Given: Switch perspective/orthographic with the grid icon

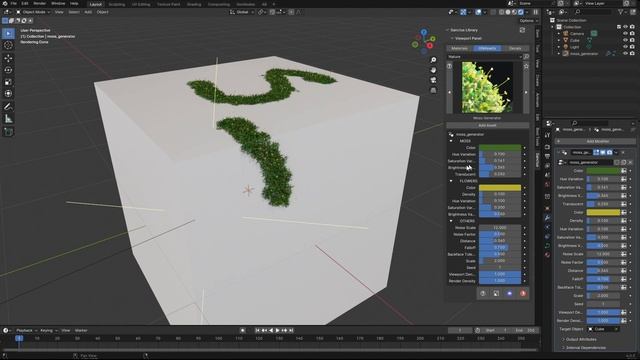Looking at the screenshot, I should coord(433,90).
